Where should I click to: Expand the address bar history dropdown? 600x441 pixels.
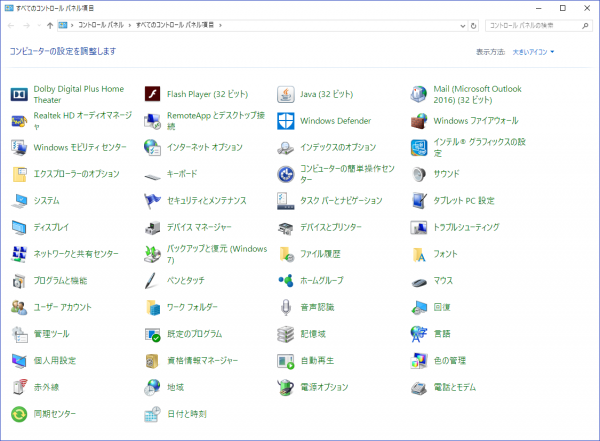coord(463,26)
